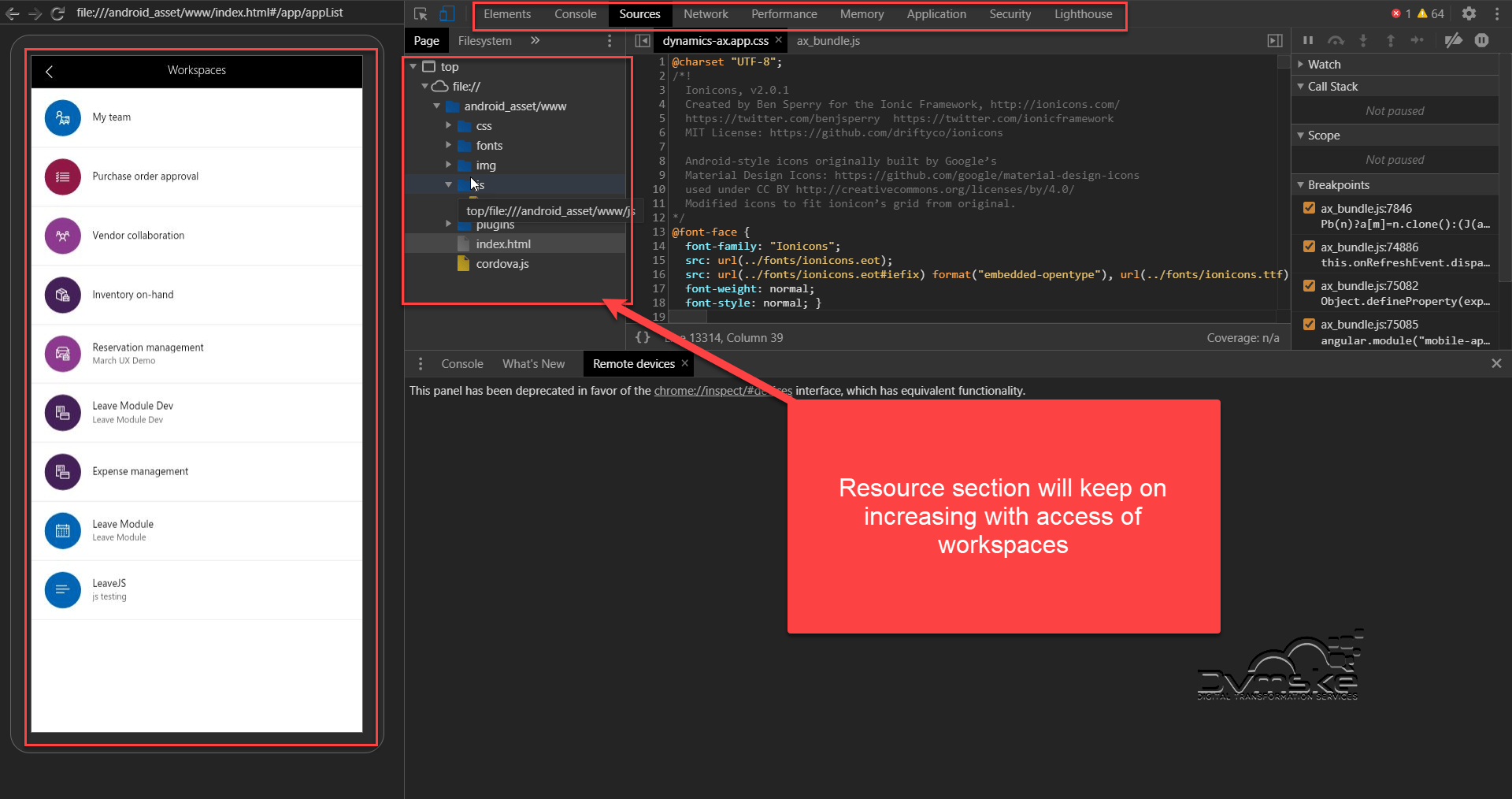
Task: Collapse the file:// tree node
Action: pos(425,87)
